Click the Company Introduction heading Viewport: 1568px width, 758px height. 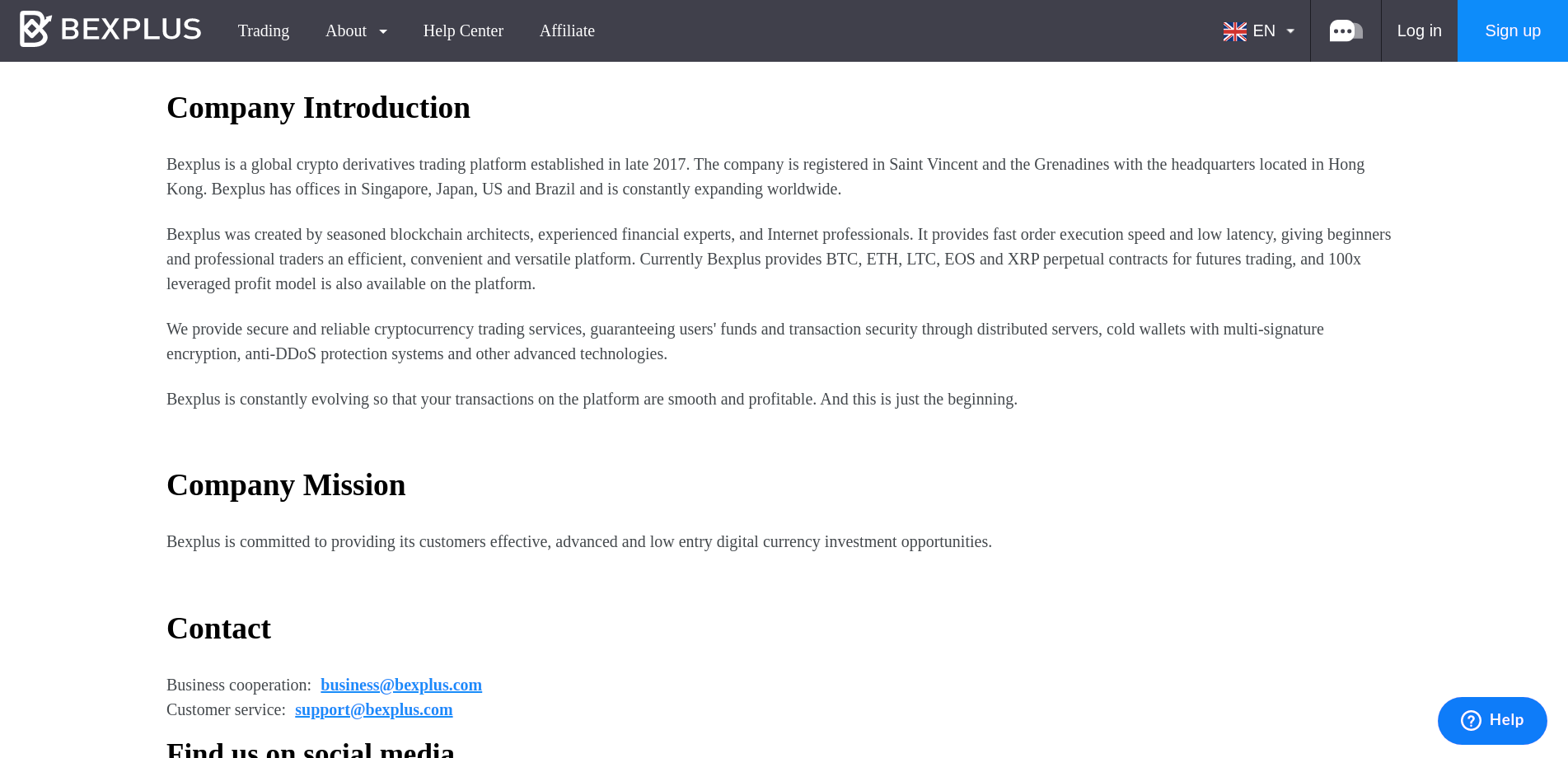point(318,108)
